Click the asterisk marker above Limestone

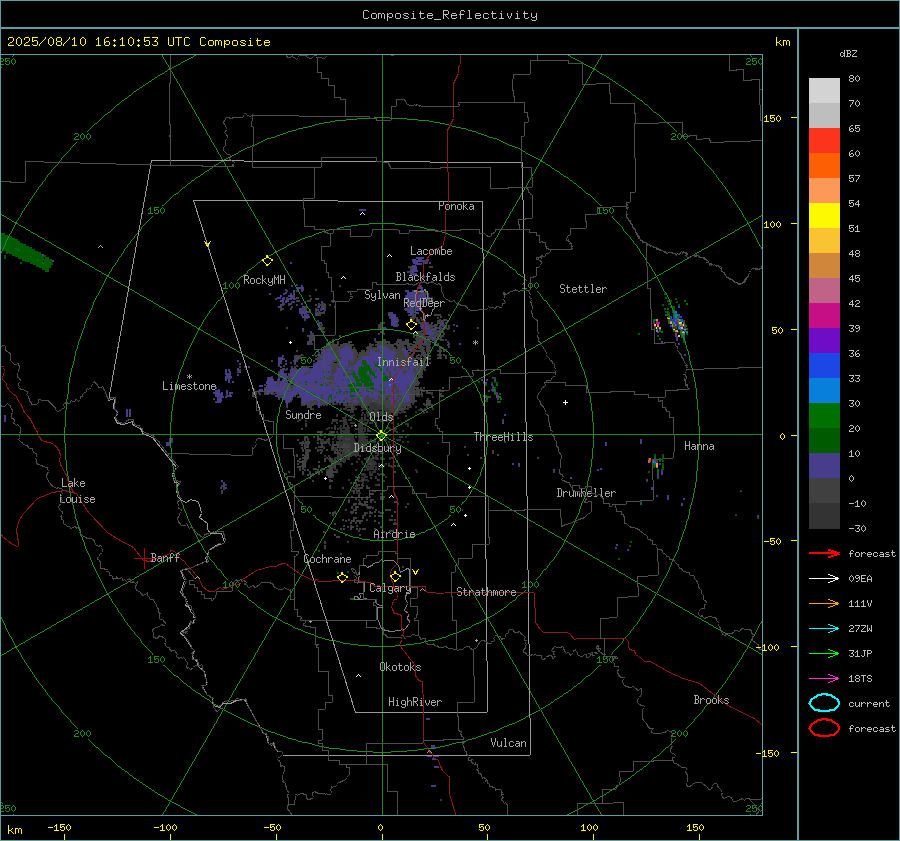point(189,377)
